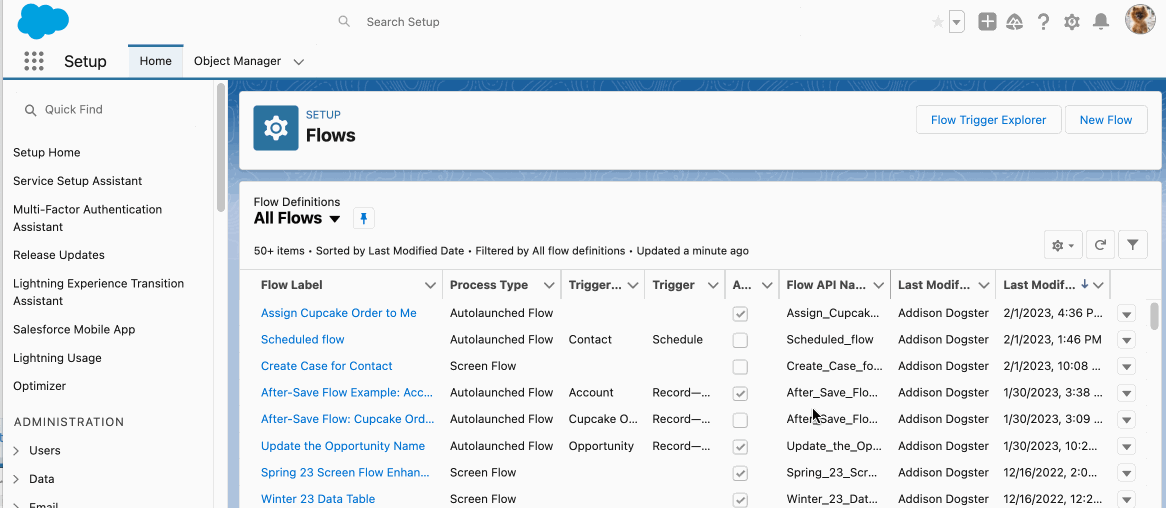Open row actions for Update the Opportunity Name
The width and height of the screenshot is (1166, 508).
[1127, 447]
